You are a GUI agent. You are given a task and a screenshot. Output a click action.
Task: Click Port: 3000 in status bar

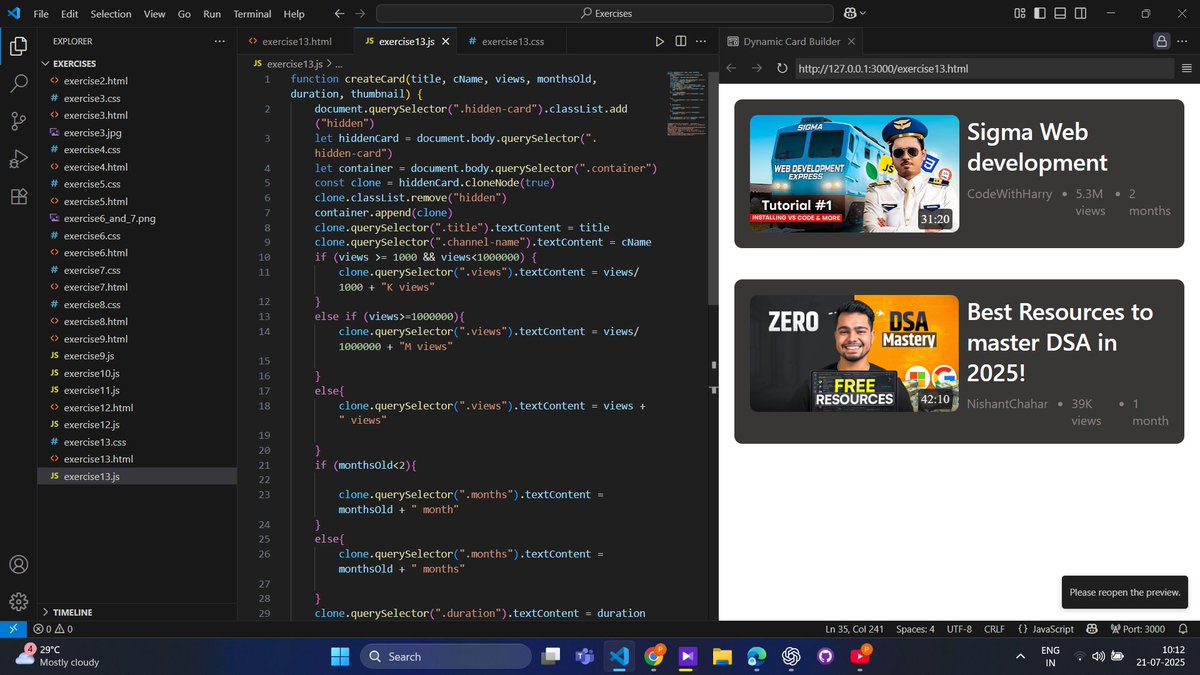(1136, 629)
